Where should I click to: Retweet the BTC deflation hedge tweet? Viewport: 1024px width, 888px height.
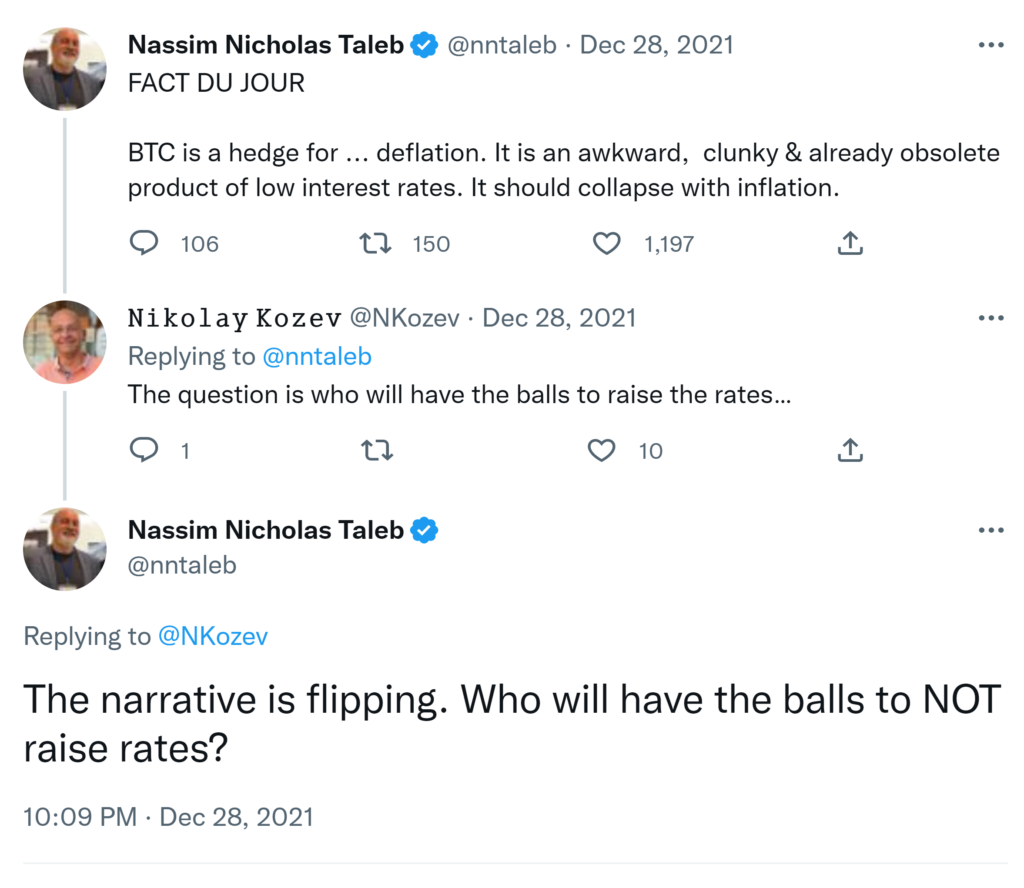click(x=376, y=243)
